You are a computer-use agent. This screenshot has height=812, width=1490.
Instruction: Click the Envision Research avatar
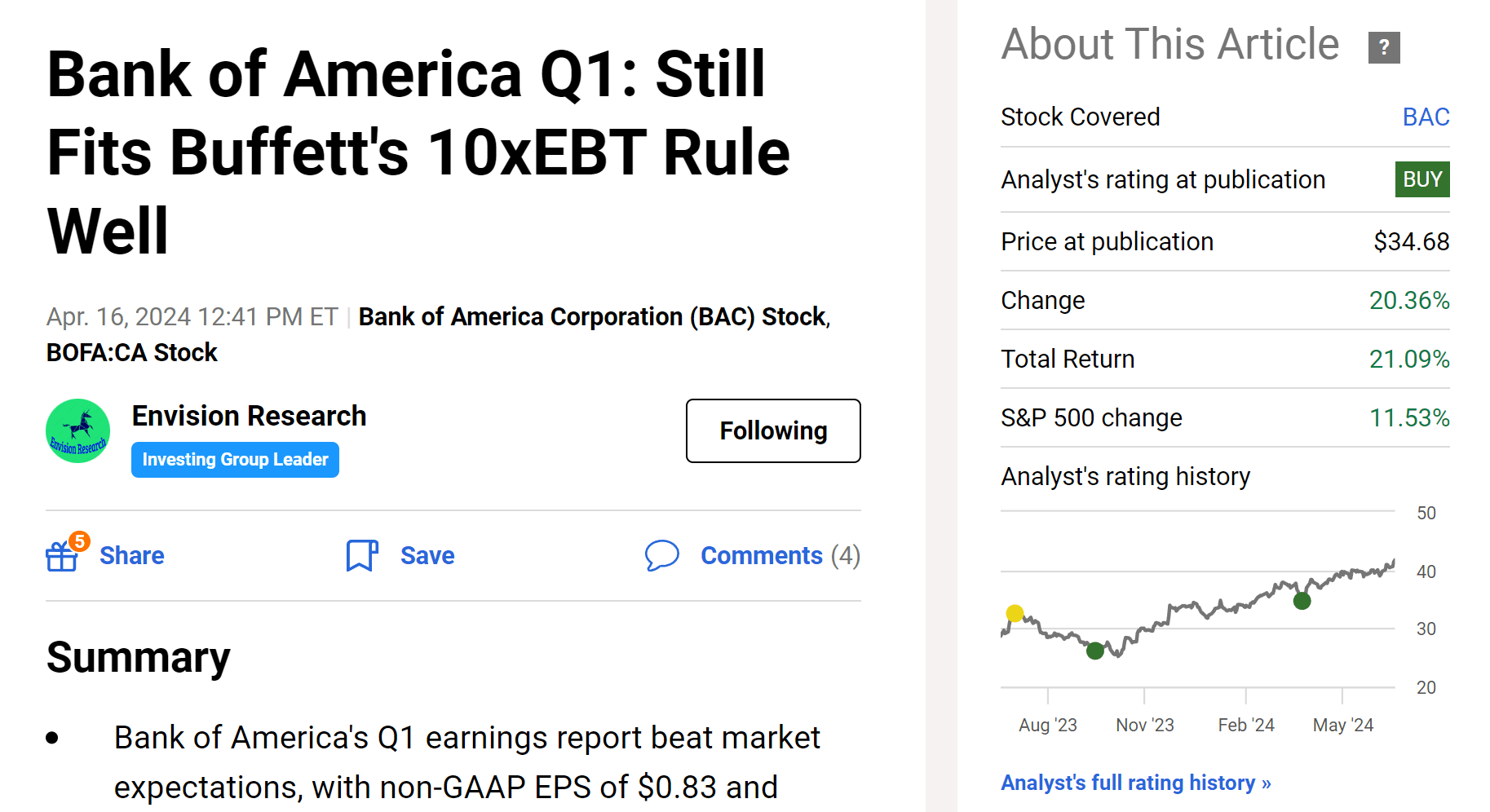click(x=78, y=431)
